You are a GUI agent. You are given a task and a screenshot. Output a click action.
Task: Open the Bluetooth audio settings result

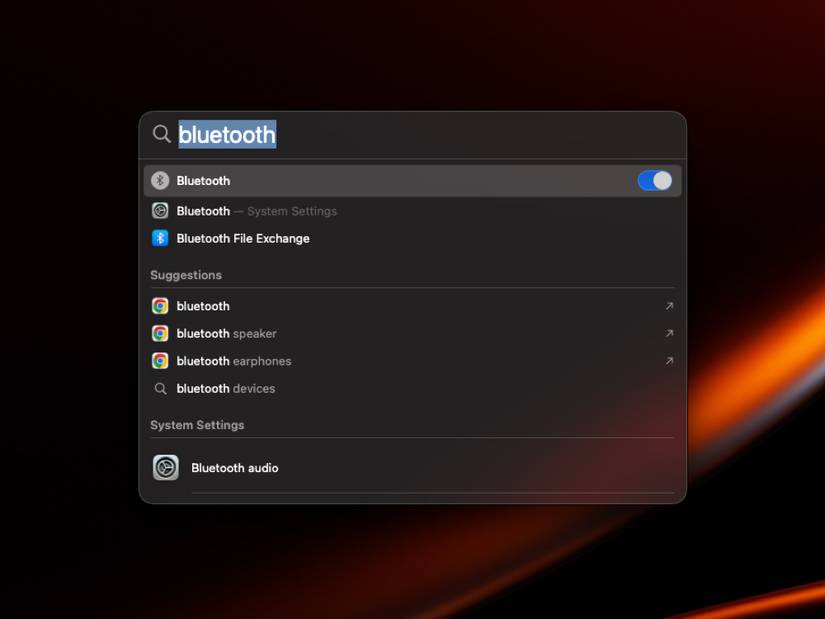[x=412, y=467]
